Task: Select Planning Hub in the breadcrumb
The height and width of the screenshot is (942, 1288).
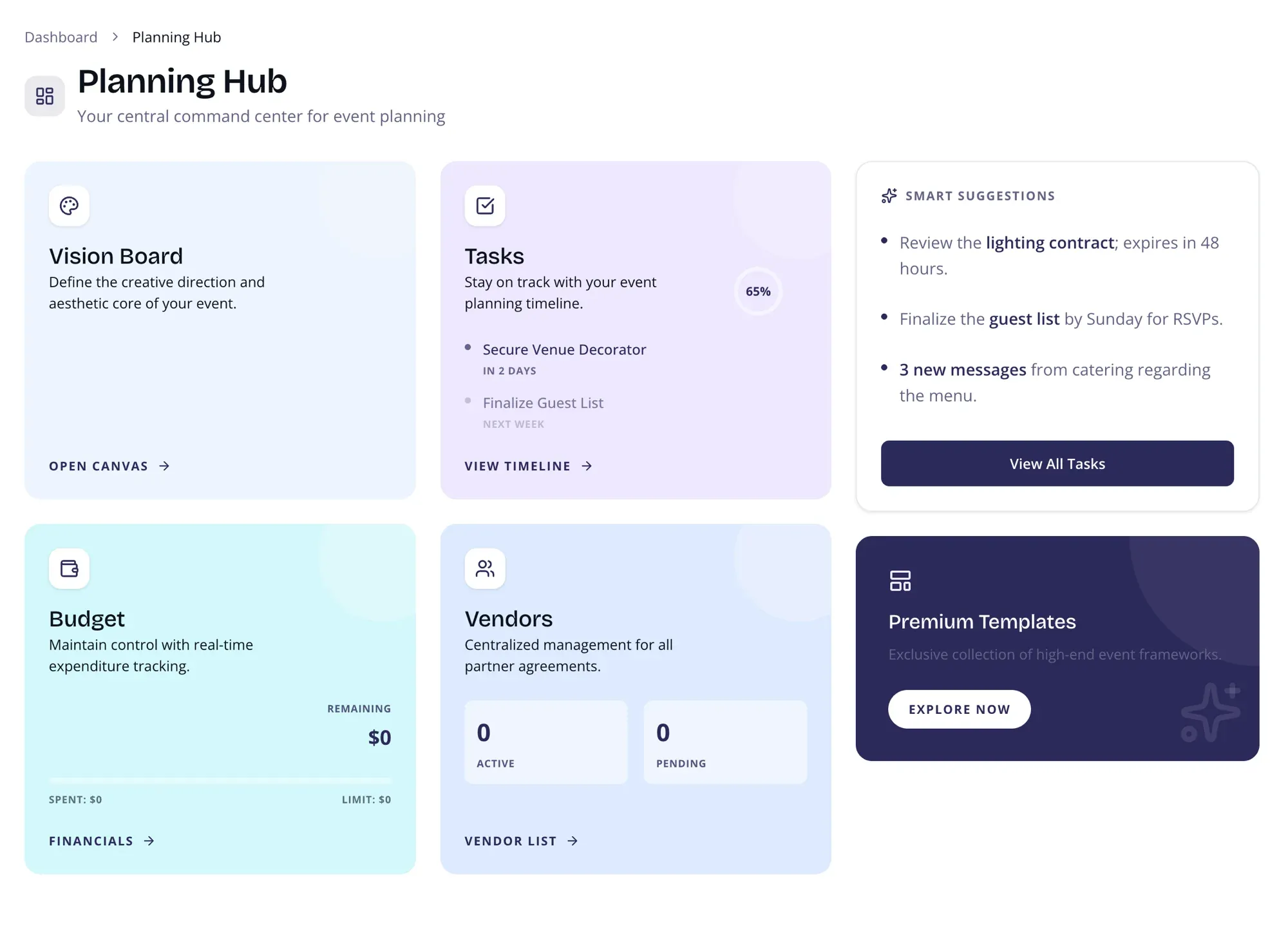Action: point(176,37)
